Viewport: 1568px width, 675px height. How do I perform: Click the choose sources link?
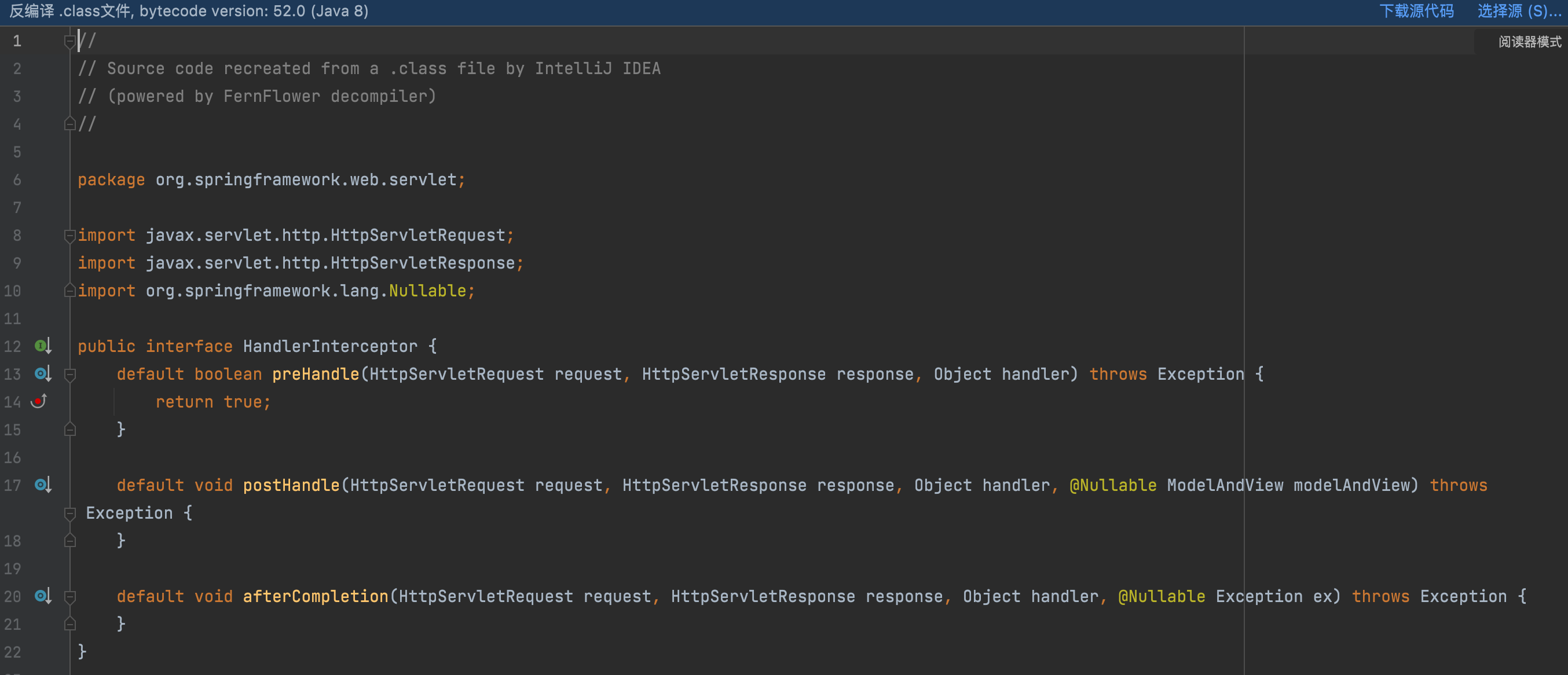pos(1519,11)
